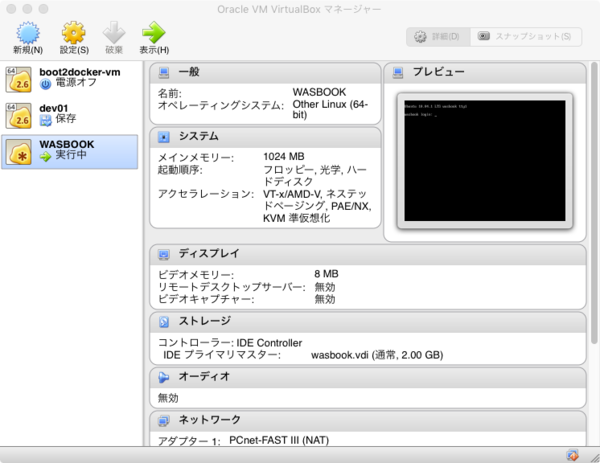
Task: Click the ディスプレイ display section icon
Action: (164, 254)
